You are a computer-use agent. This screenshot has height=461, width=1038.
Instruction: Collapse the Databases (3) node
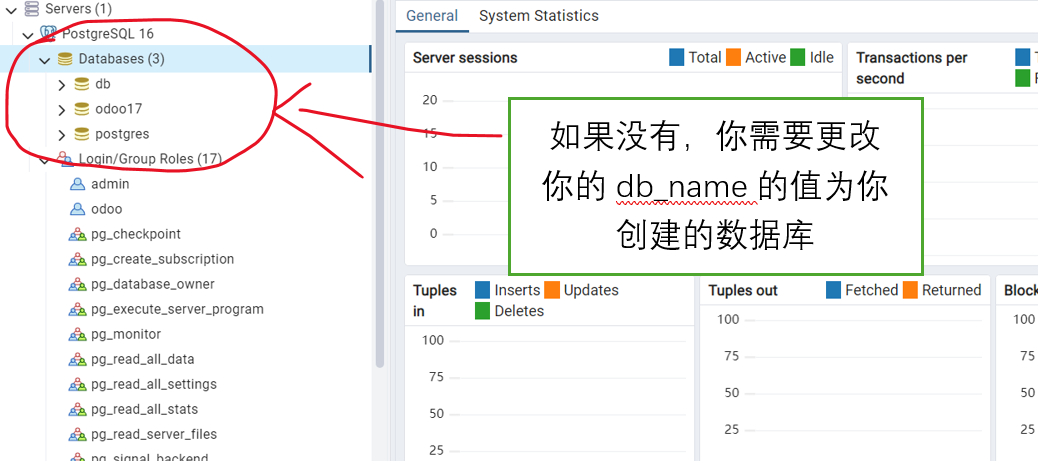tap(45, 60)
